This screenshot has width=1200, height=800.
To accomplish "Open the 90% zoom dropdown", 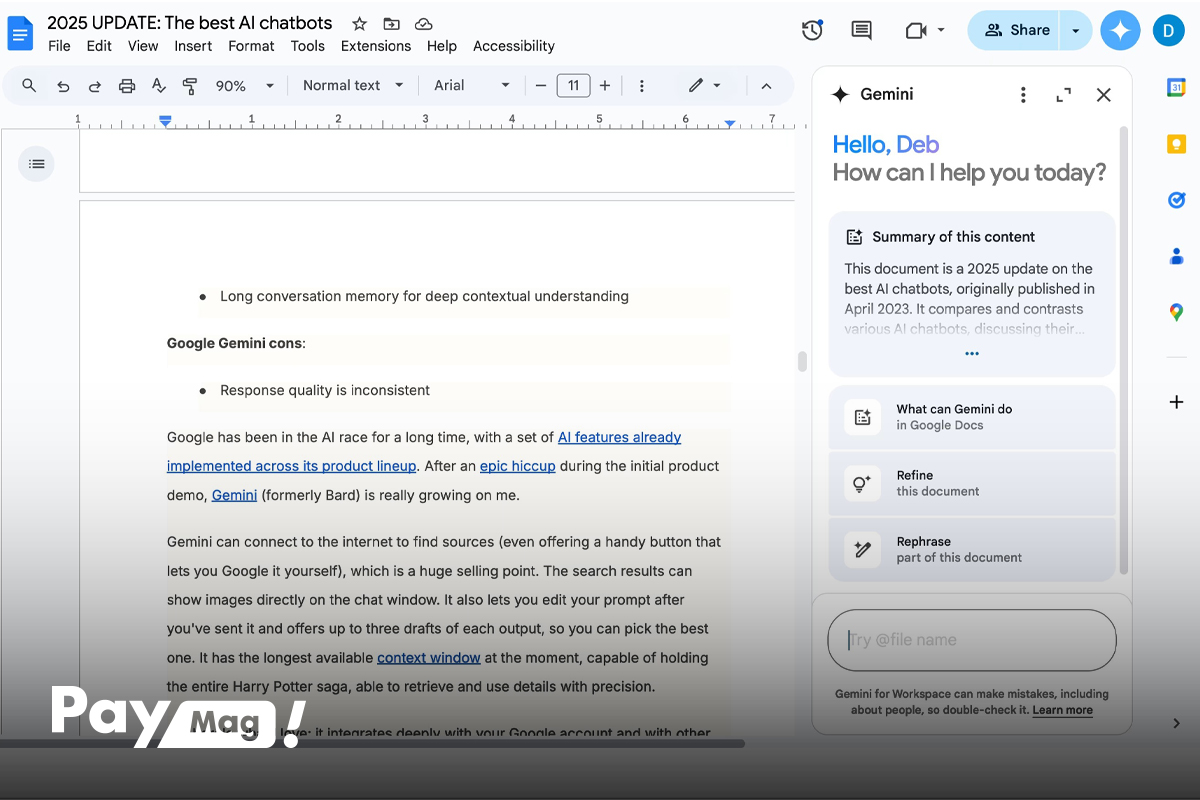I will [245, 86].
